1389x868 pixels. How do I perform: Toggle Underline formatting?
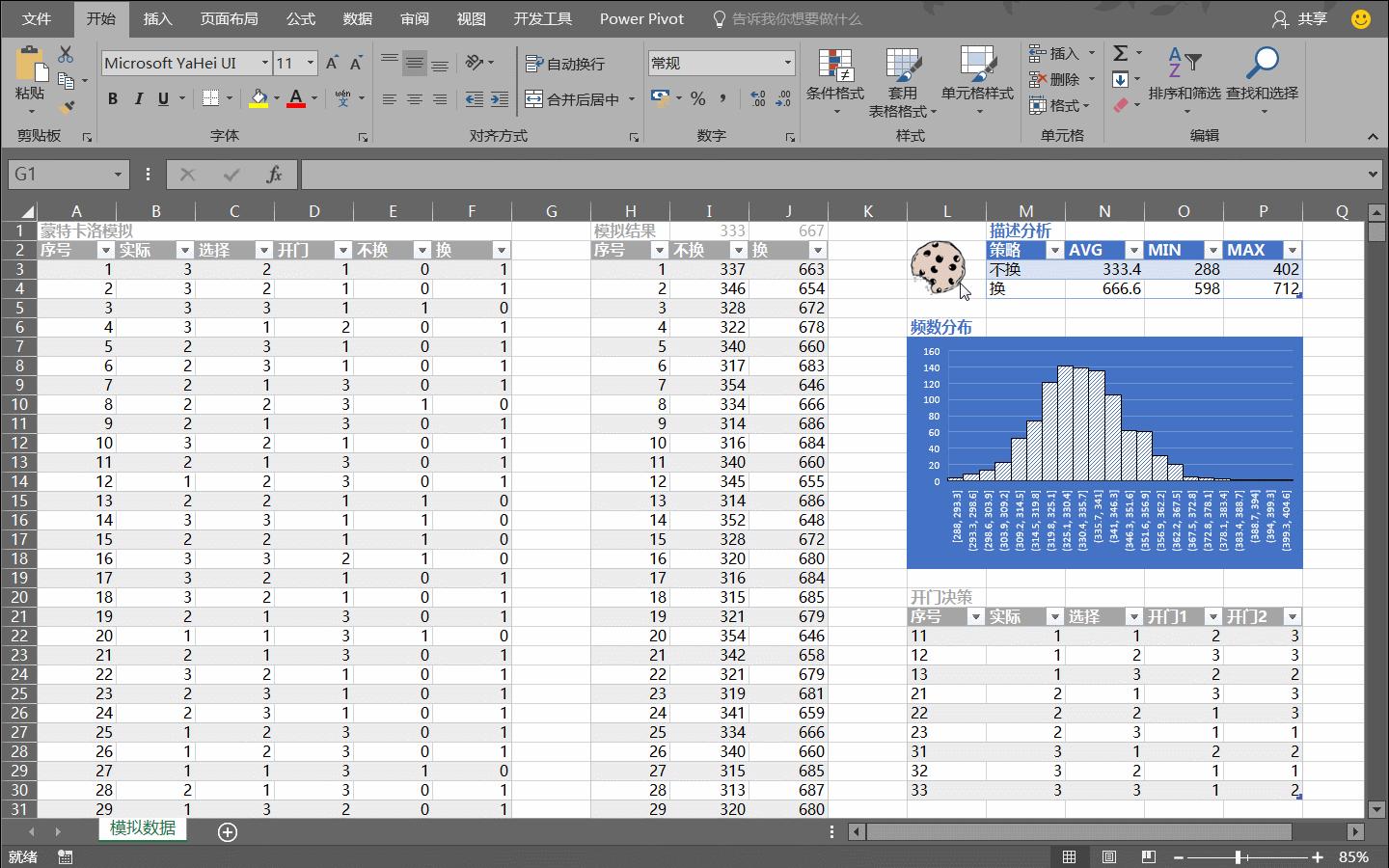163,98
